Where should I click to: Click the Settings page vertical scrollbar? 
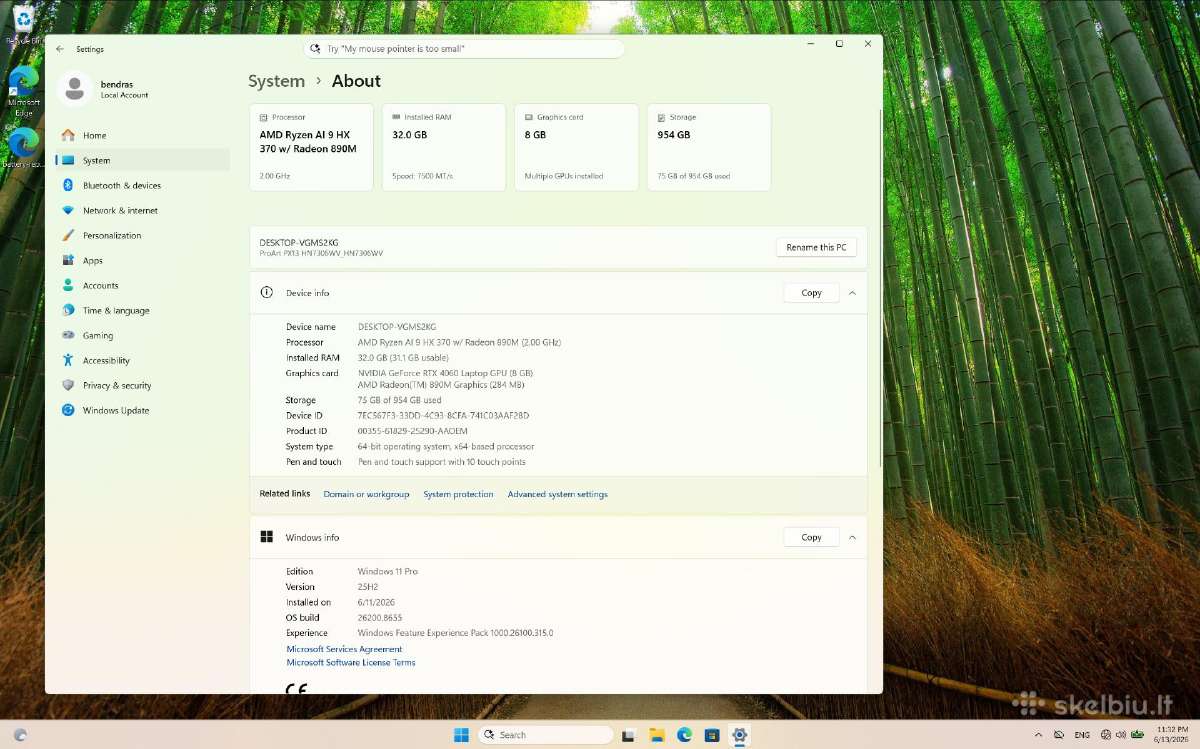(x=879, y=290)
